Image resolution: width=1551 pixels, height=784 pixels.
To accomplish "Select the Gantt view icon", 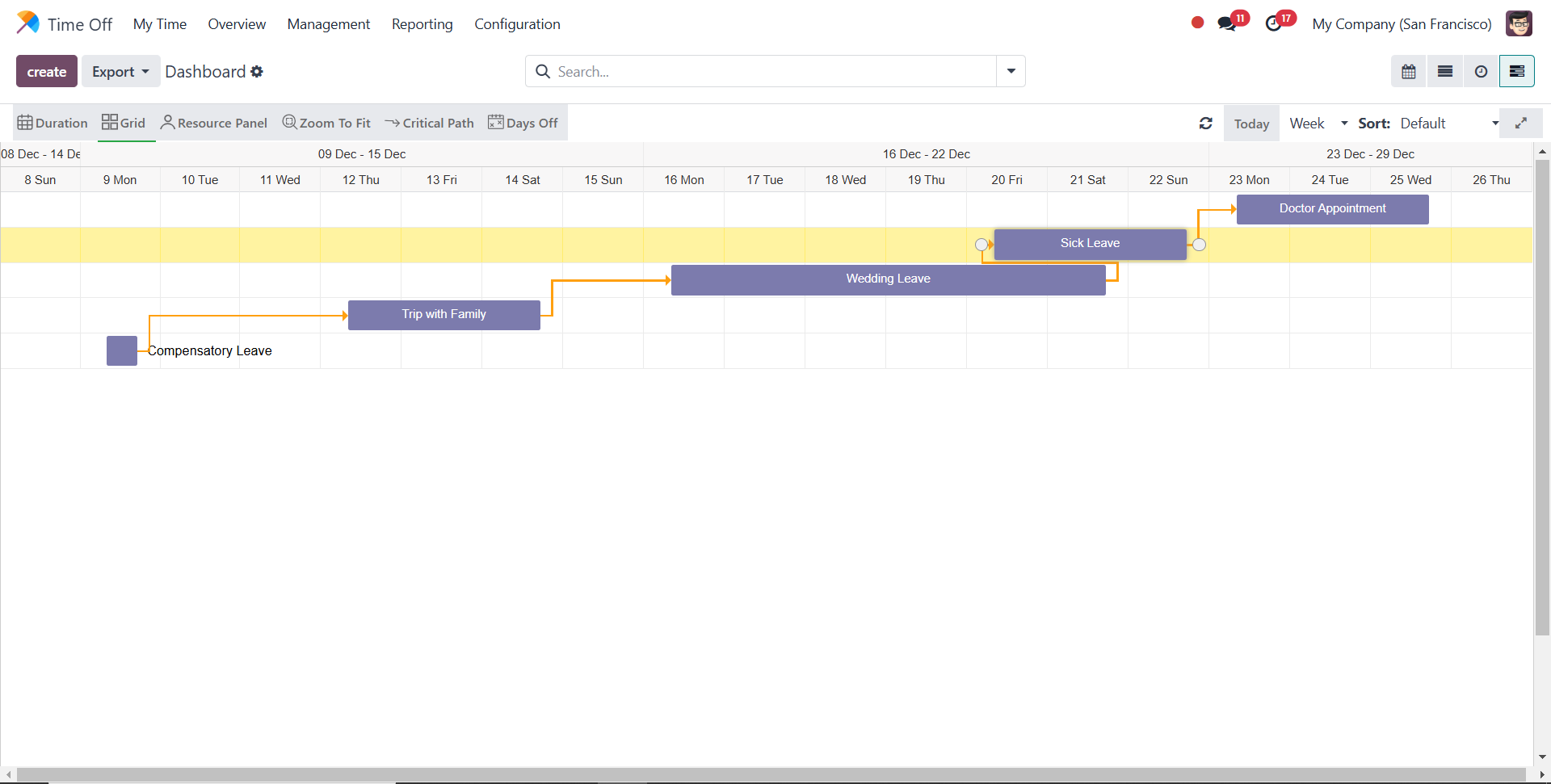I will pyautogui.click(x=1516, y=72).
